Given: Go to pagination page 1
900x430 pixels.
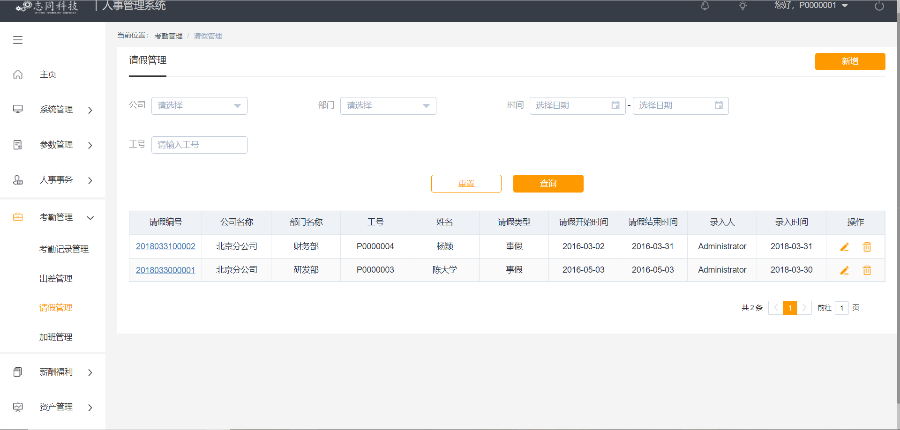Looking at the screenshot, I should tap(790, 308).
